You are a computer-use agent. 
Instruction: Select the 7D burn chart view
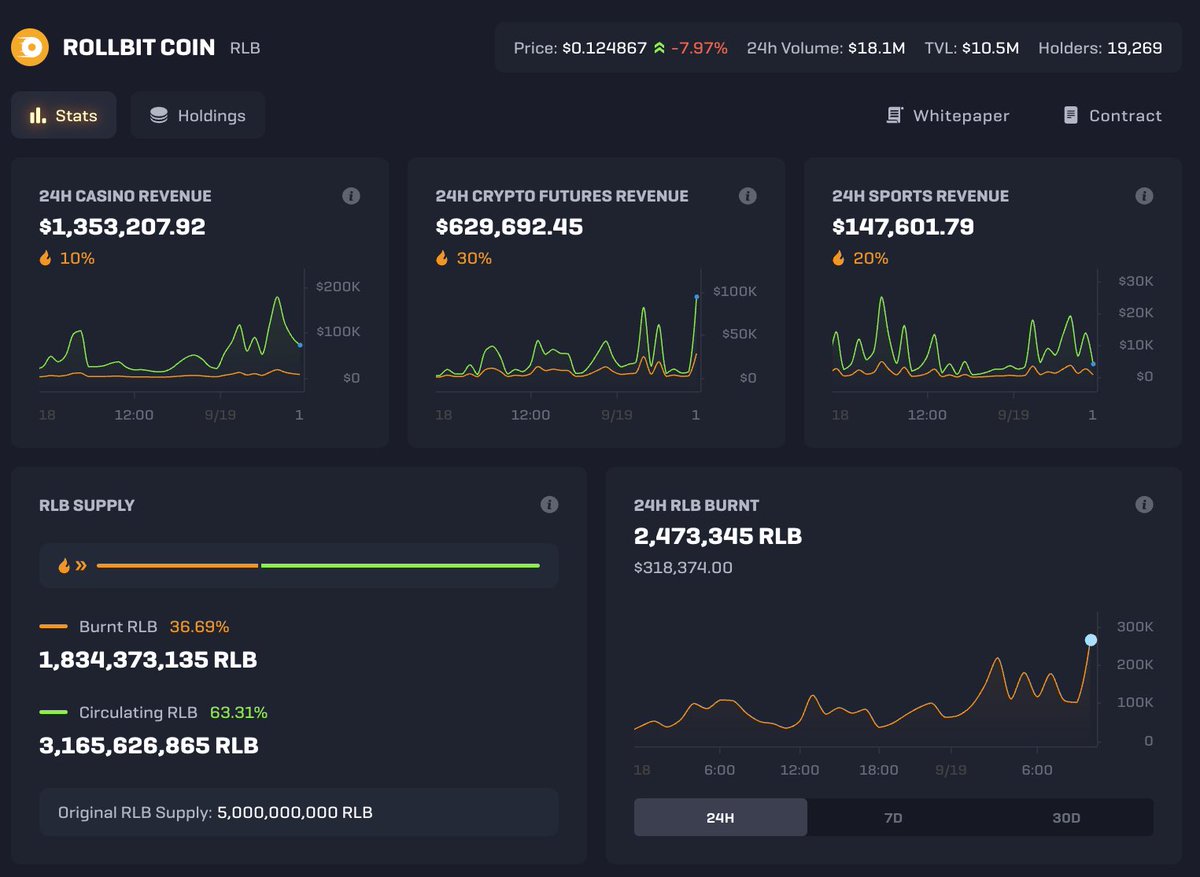tap(893, 817)
